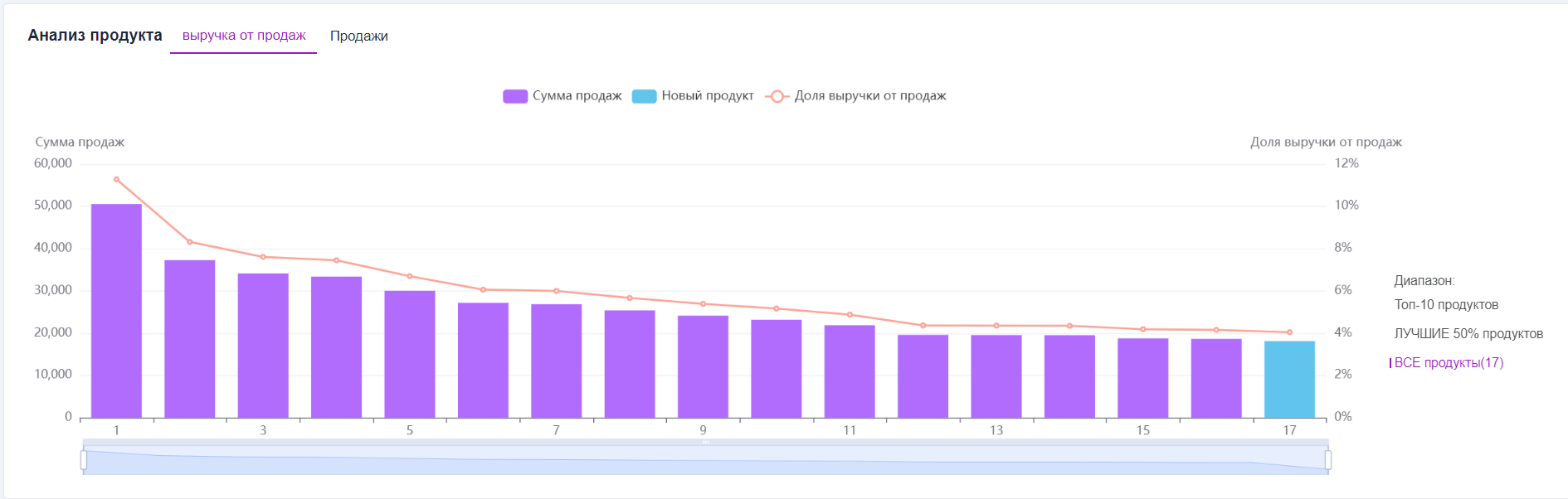Click the blue bar for product 17
This screenshot has width=1568, height=499.
1289,380
